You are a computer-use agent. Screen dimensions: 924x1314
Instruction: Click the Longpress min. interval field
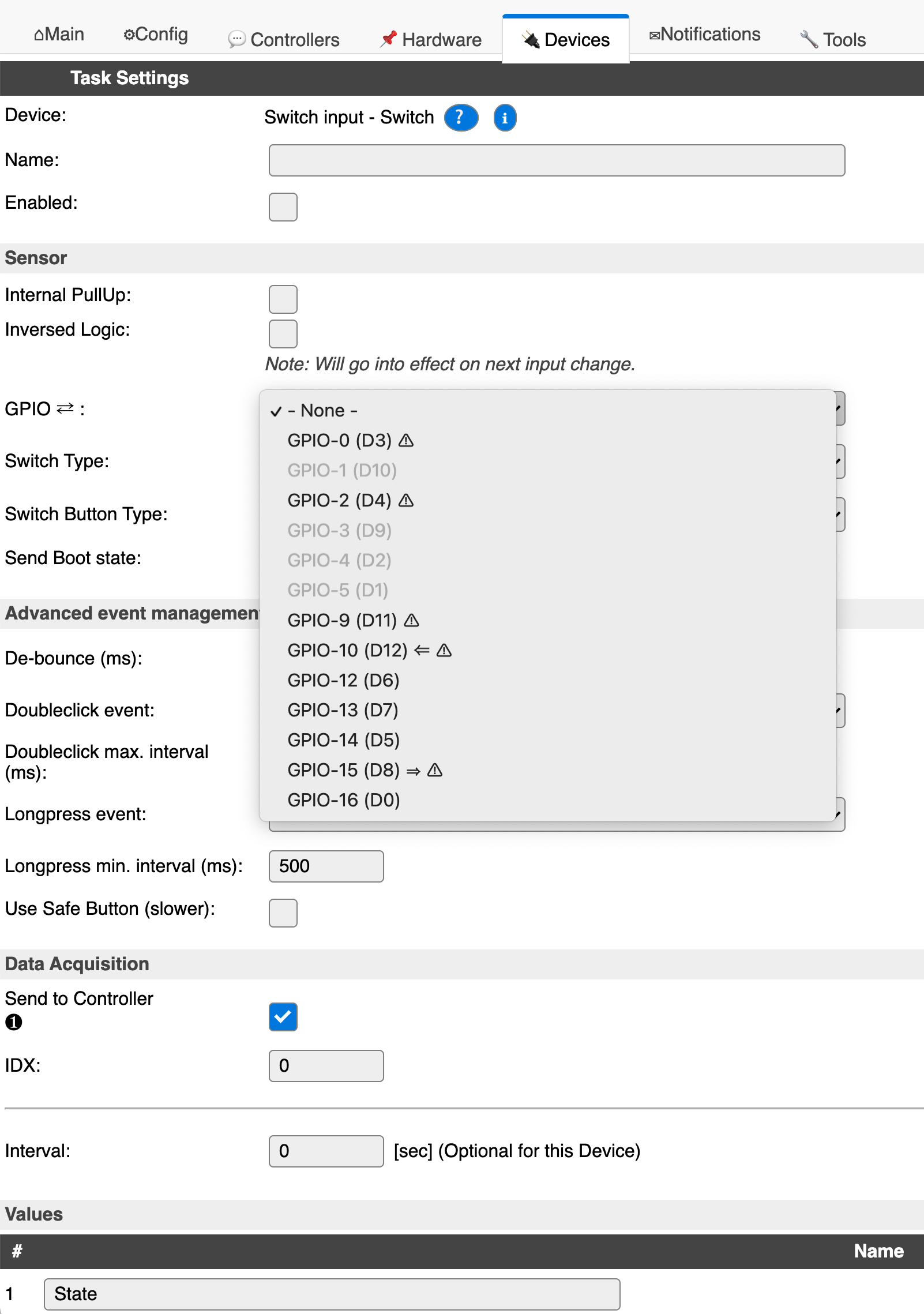(326, 866)
